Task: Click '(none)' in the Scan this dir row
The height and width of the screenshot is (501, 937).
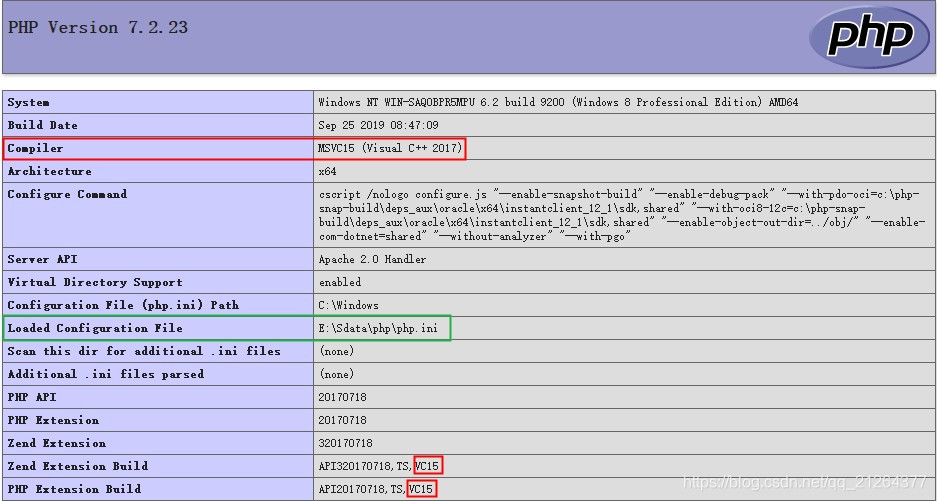Action: pyautogui.click(x=337, y=351)
